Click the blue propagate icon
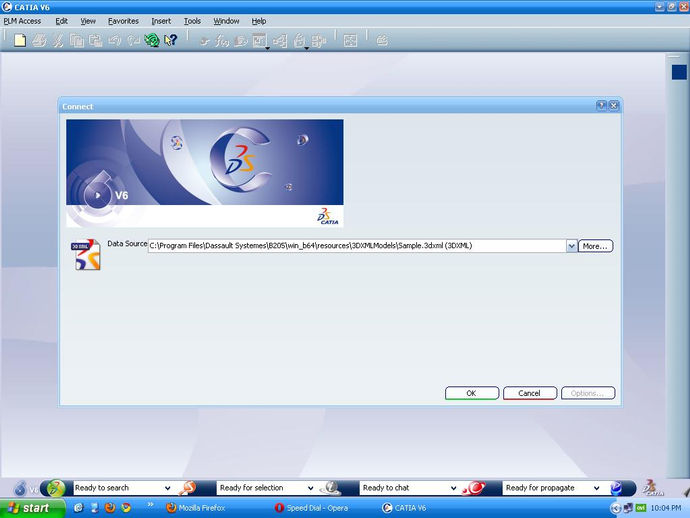This screenshot has height=518, width=690. (x=616, y=488)
